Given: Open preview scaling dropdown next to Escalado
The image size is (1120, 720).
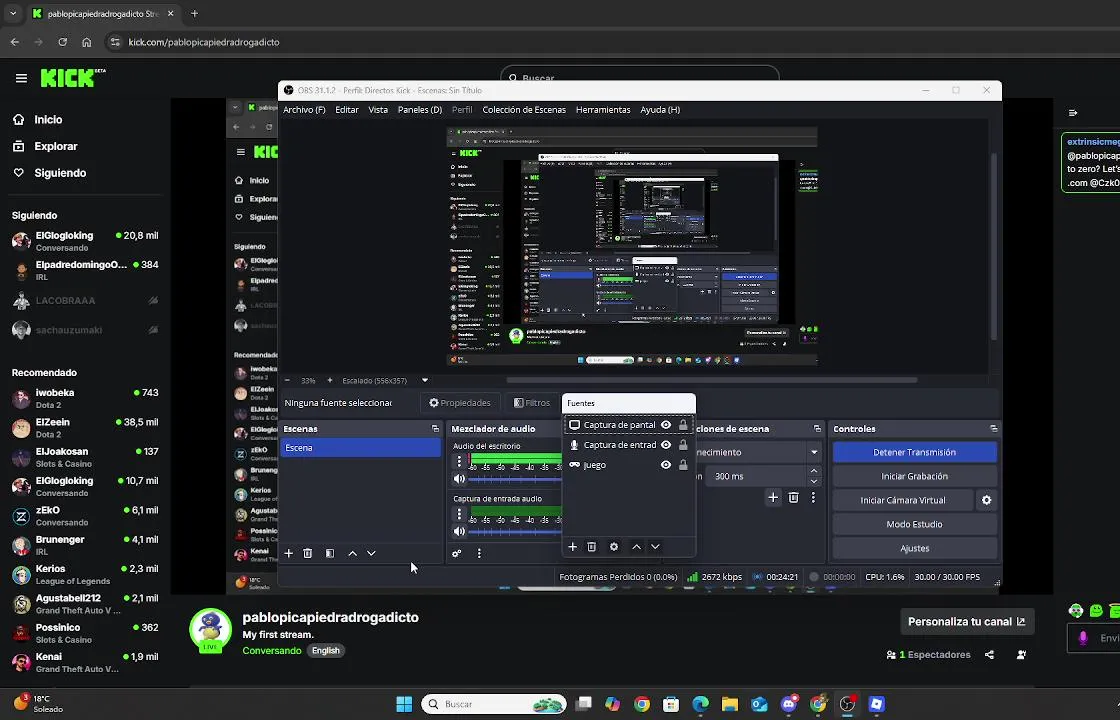Looking at the screenshot, I should click(x=424, y=381).
